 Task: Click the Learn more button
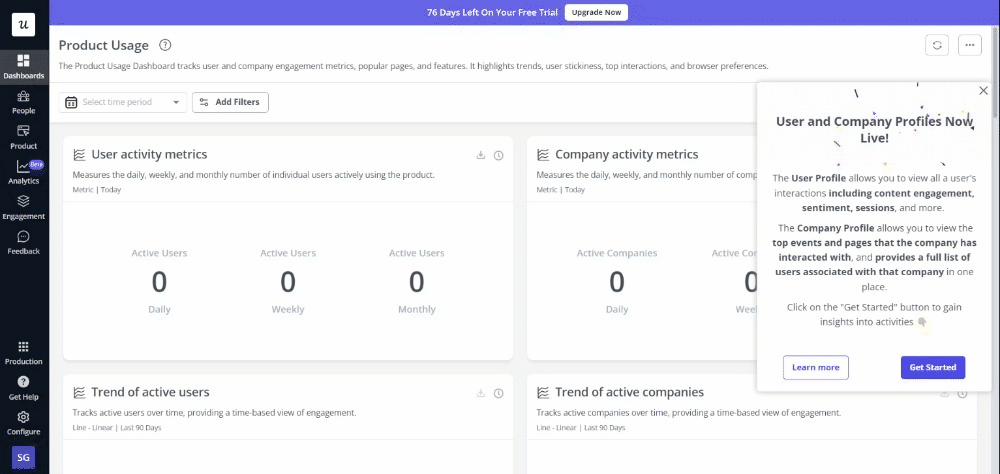(x=815, y=367)
